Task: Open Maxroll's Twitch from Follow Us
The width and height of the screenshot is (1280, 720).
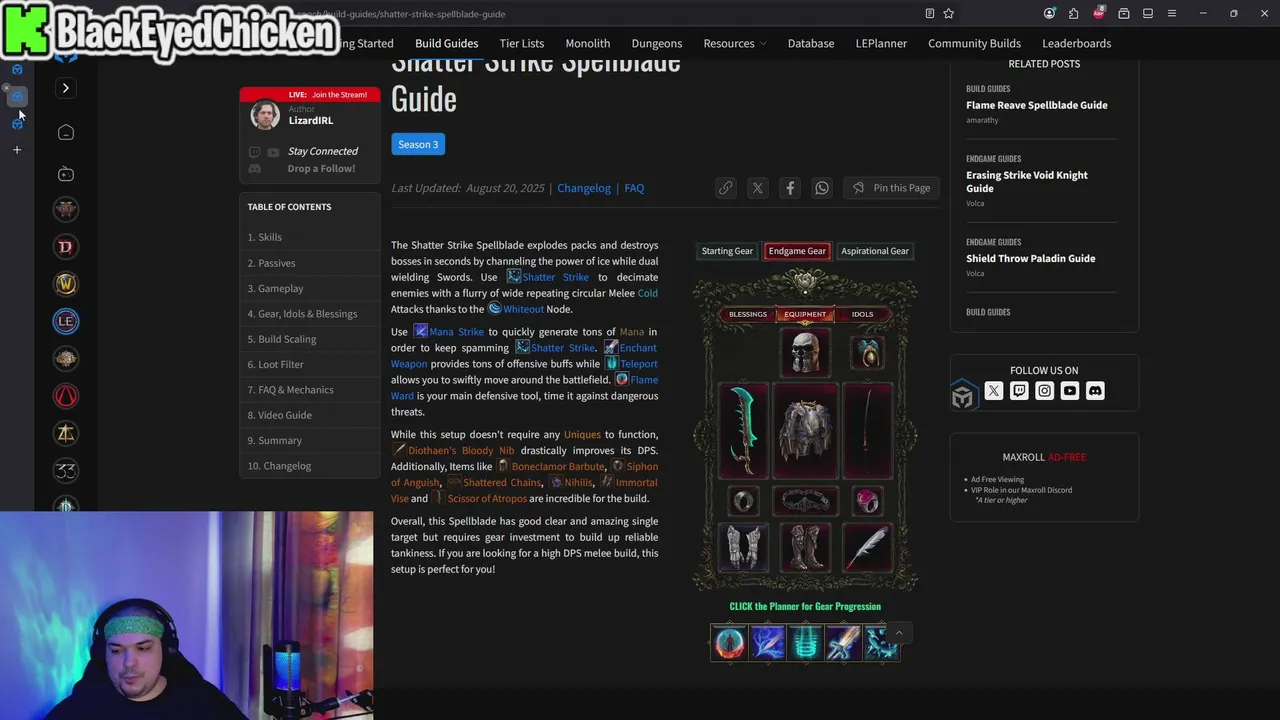Action: pos(1019,391)
